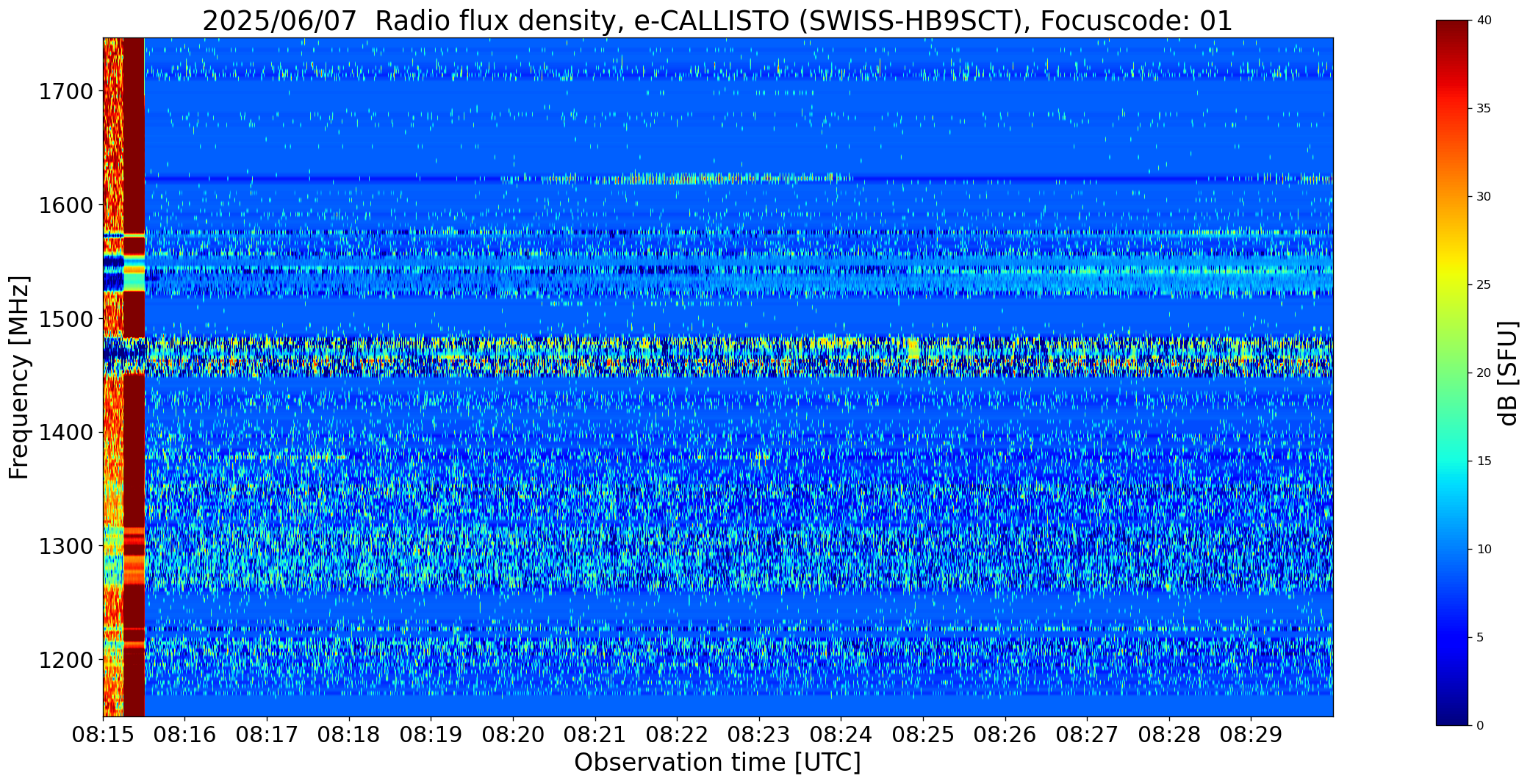1530x784 pixels.
Task: Click the 08:24 time tick label
Action: point(841,735)
